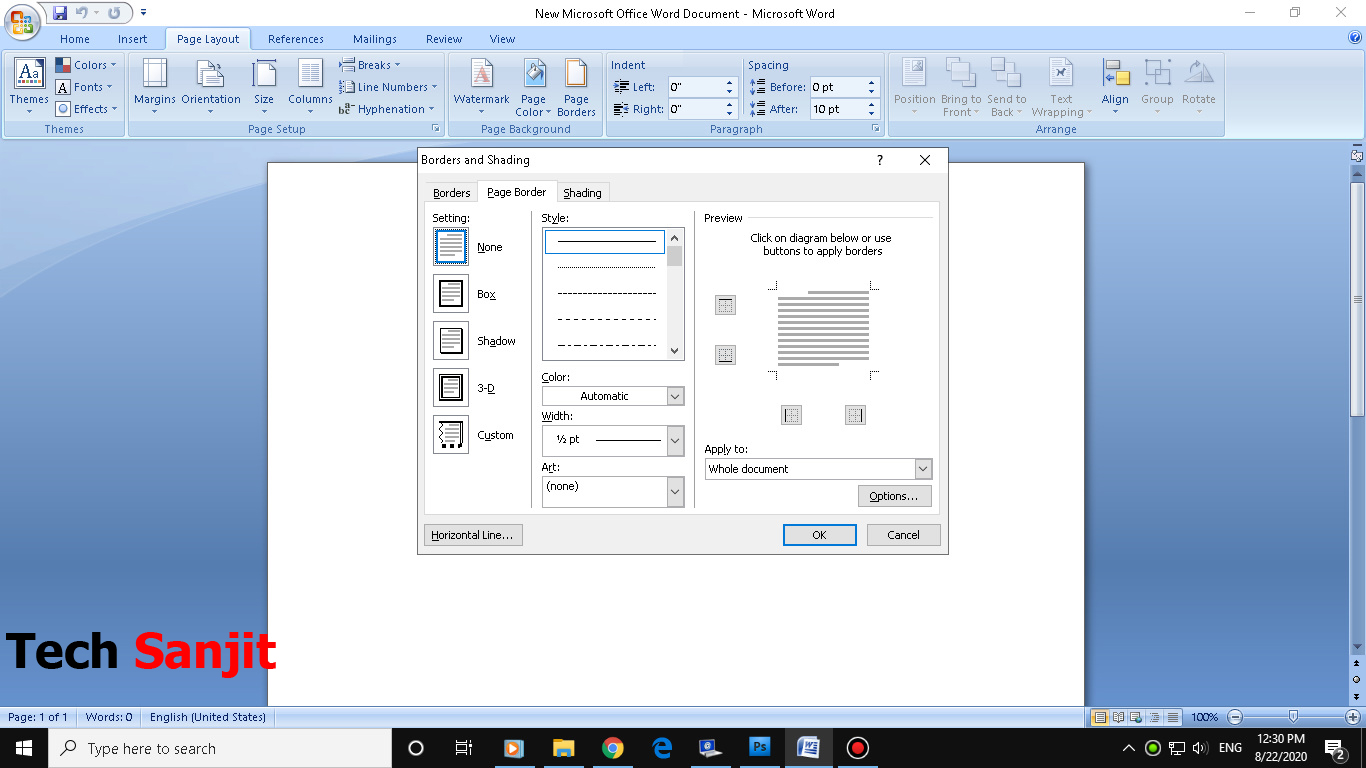1366x768 pixels.
Task: Open the theme Effects dropdown
Action: click(87, 109)
